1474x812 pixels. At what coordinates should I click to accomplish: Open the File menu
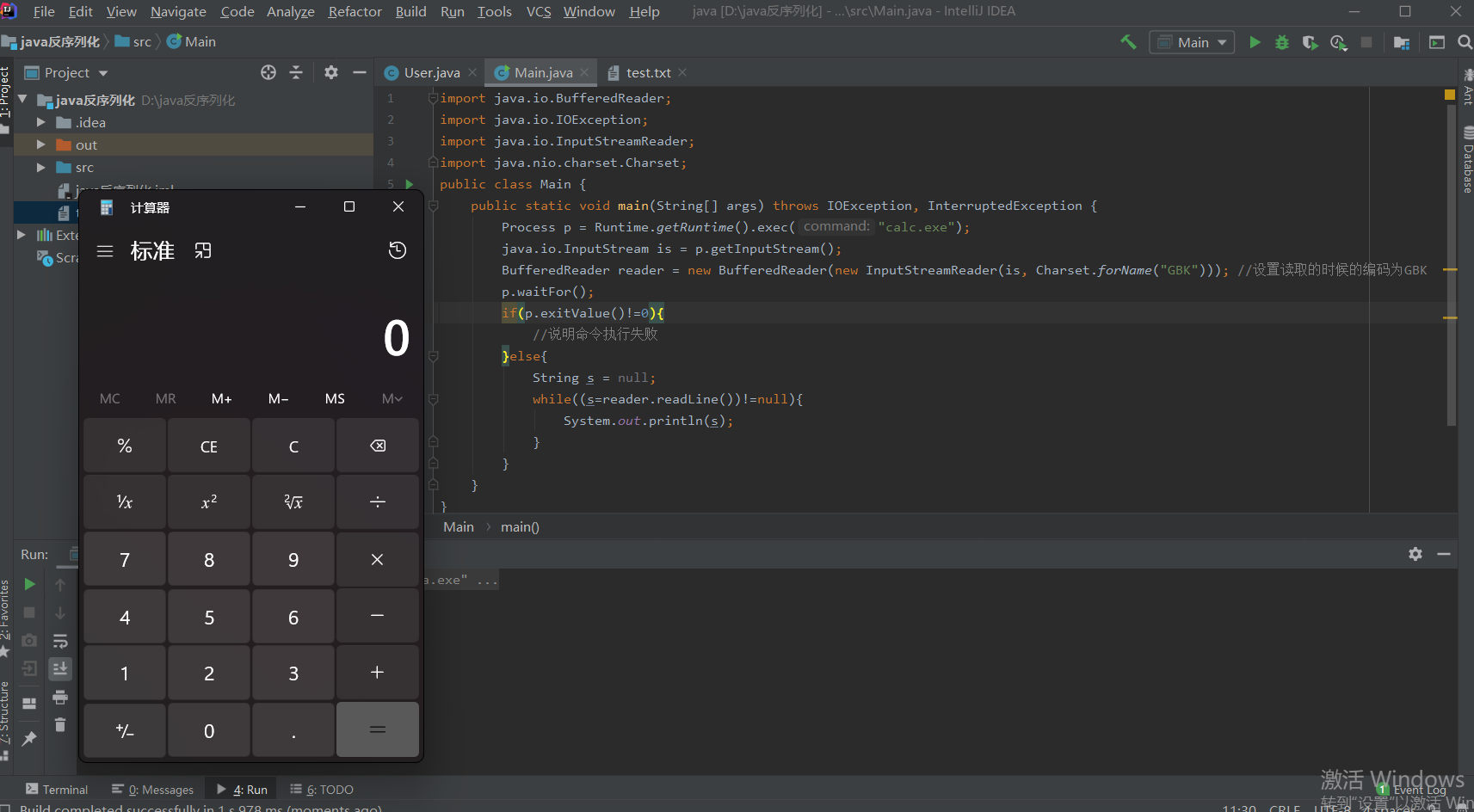tap(43, 11)
